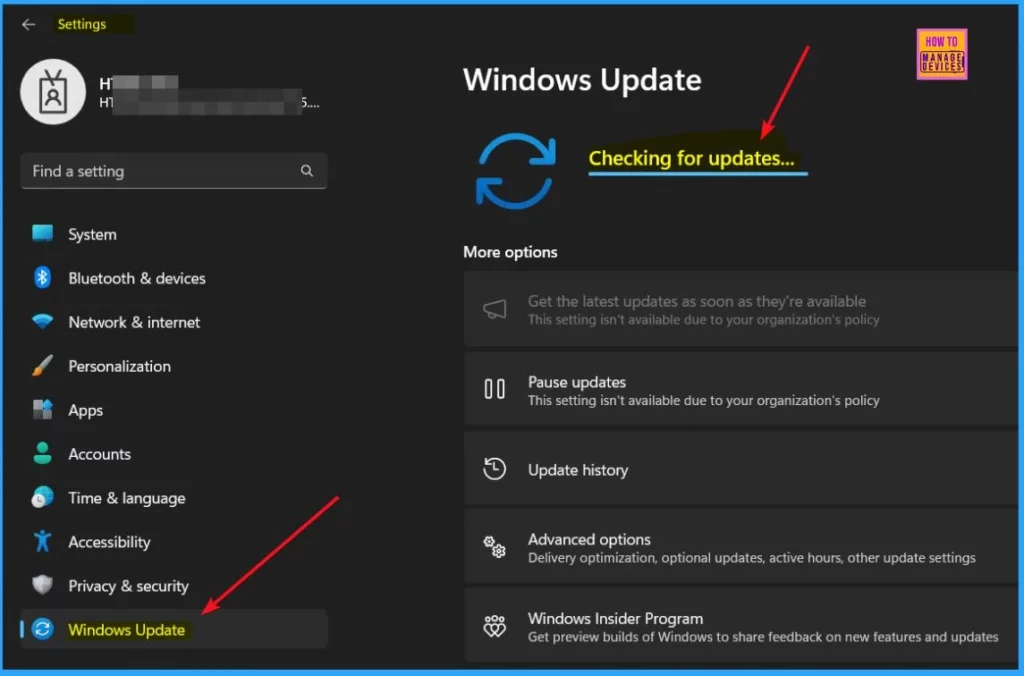
Task: Open the user profile avatar
Action: [x=53, y=91]
